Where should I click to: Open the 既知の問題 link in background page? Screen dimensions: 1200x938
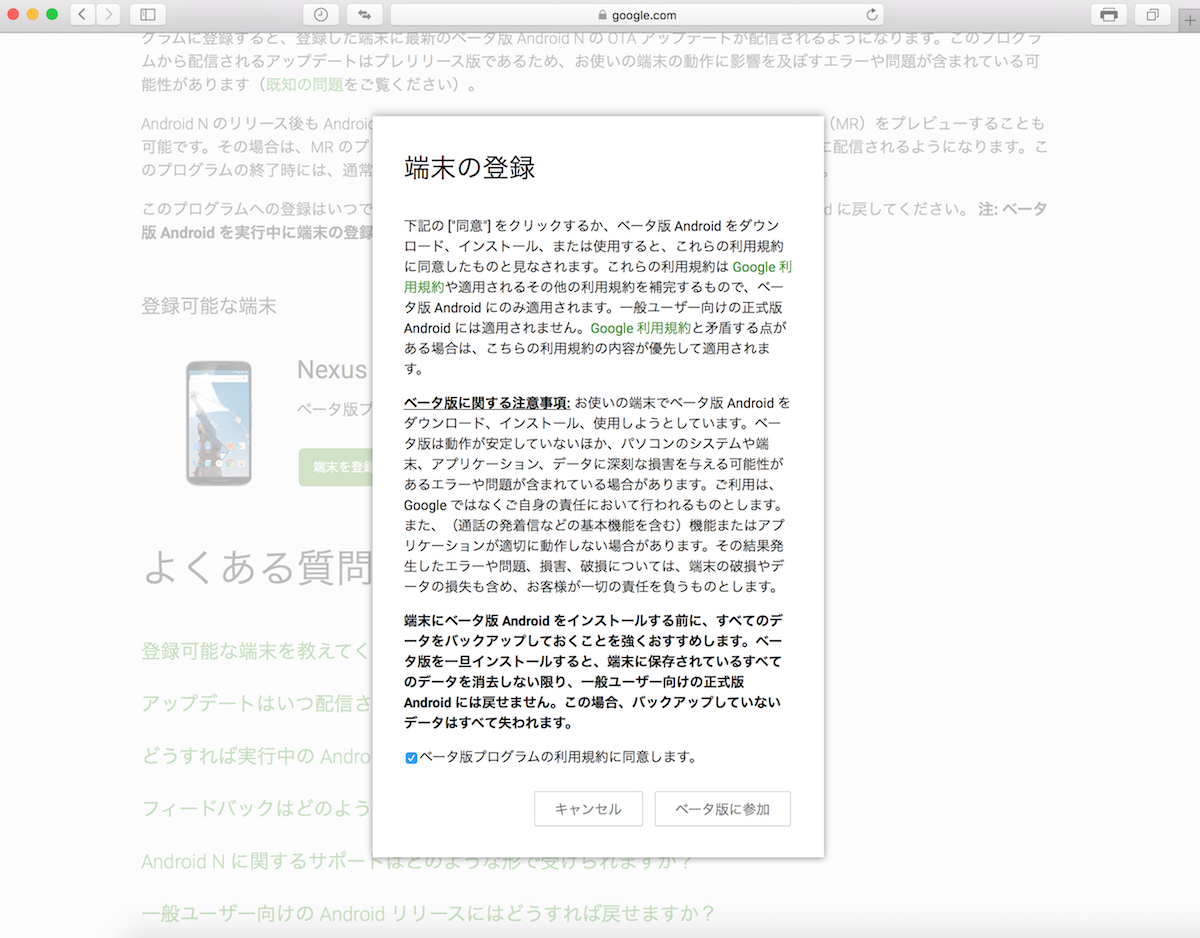click(x=304, y=85)
